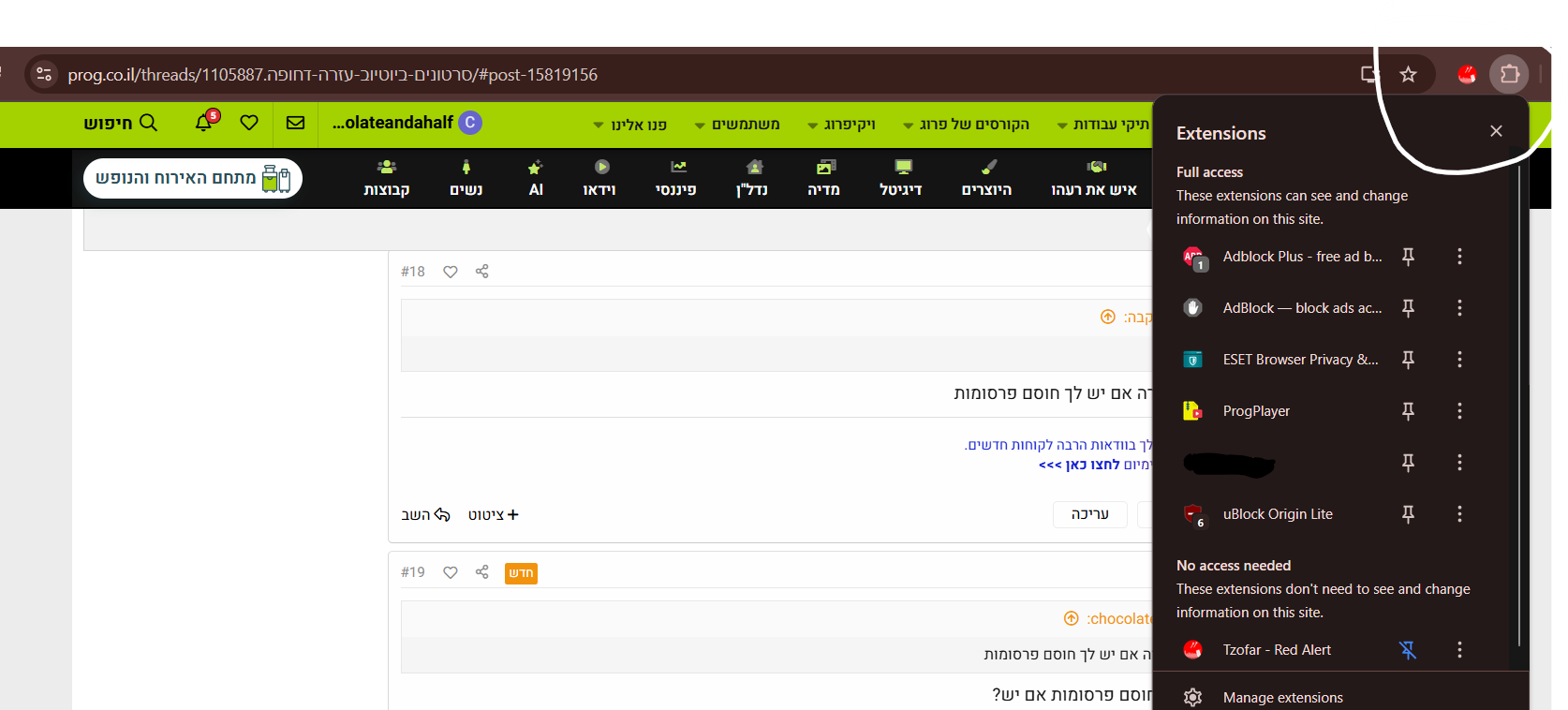
Task: Open the AdBlock hand extension icon
Action: [1192, 308]
